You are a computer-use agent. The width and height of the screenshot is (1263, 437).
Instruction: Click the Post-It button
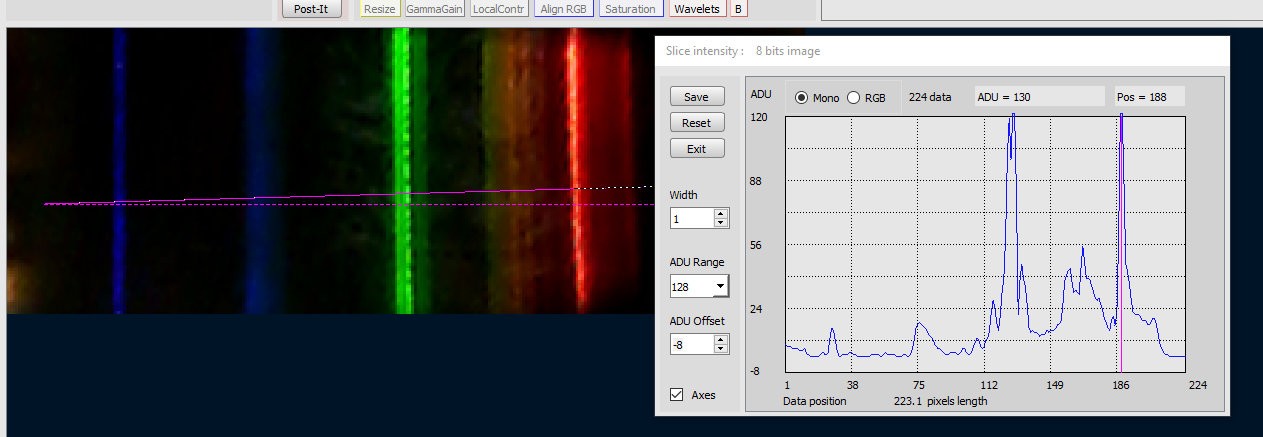point(311,9)
